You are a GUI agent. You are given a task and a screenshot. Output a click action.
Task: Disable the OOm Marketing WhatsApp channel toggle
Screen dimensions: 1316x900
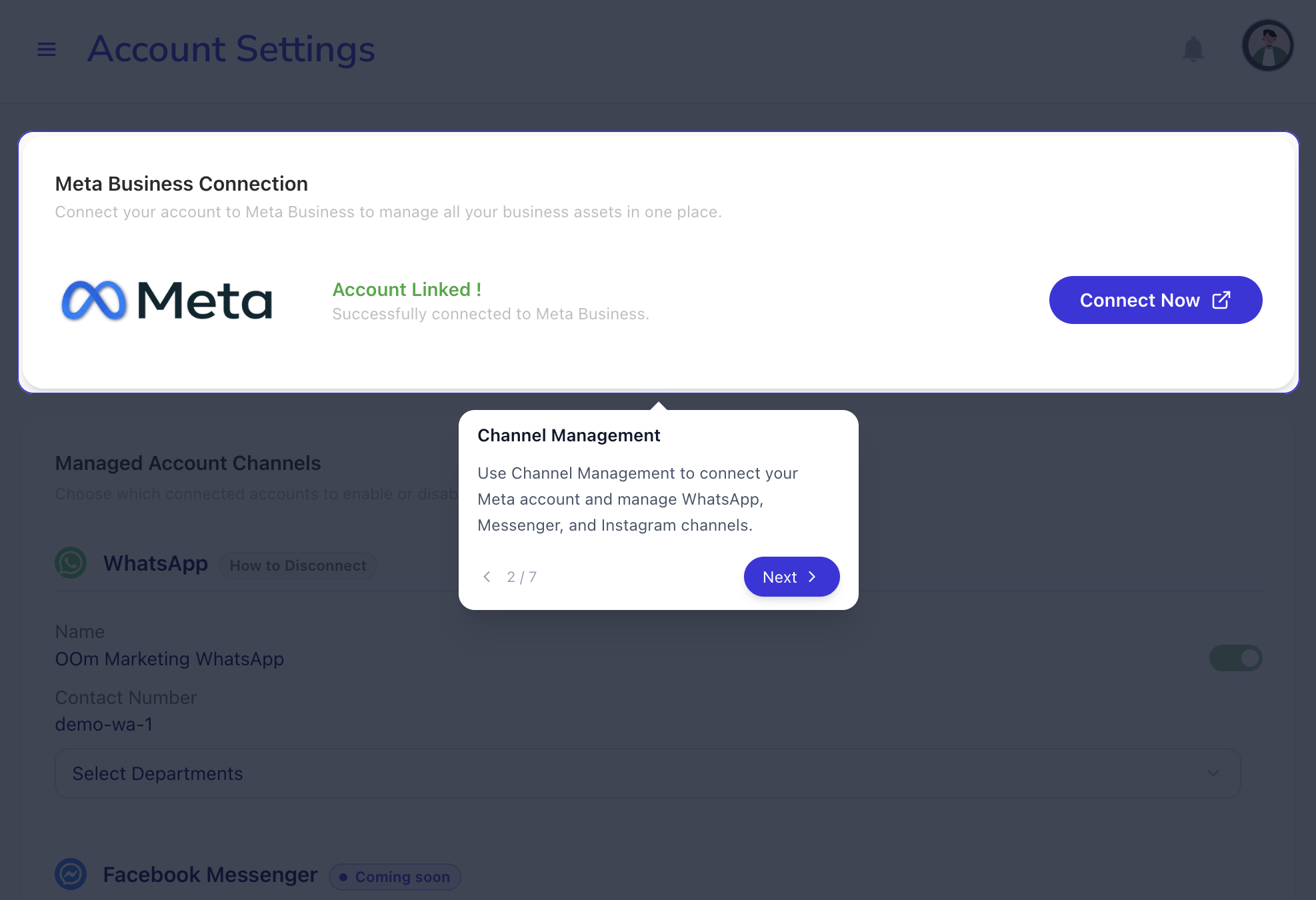1235,658
